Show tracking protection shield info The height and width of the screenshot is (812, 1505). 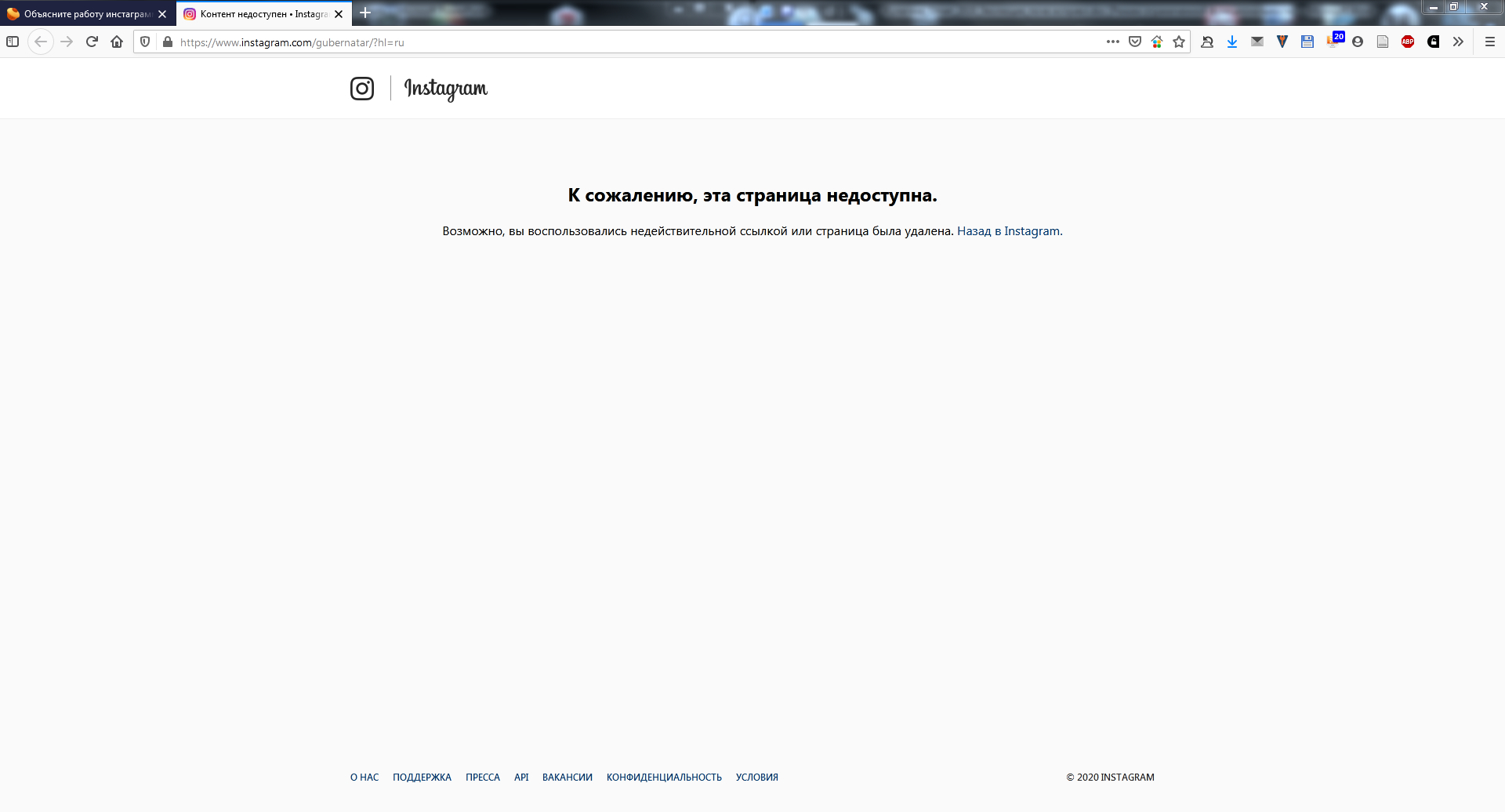[145, 42]
